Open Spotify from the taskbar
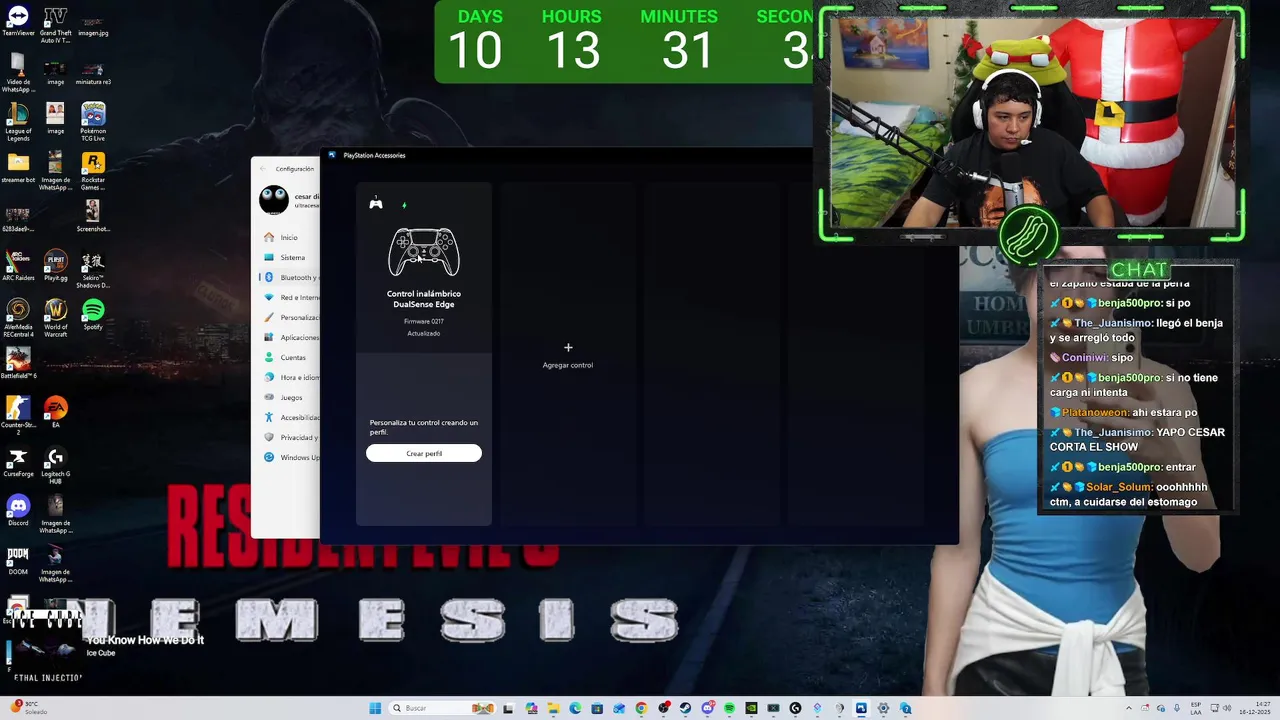The width and height of the screenshot is (1280, 720). pos(730,708)
